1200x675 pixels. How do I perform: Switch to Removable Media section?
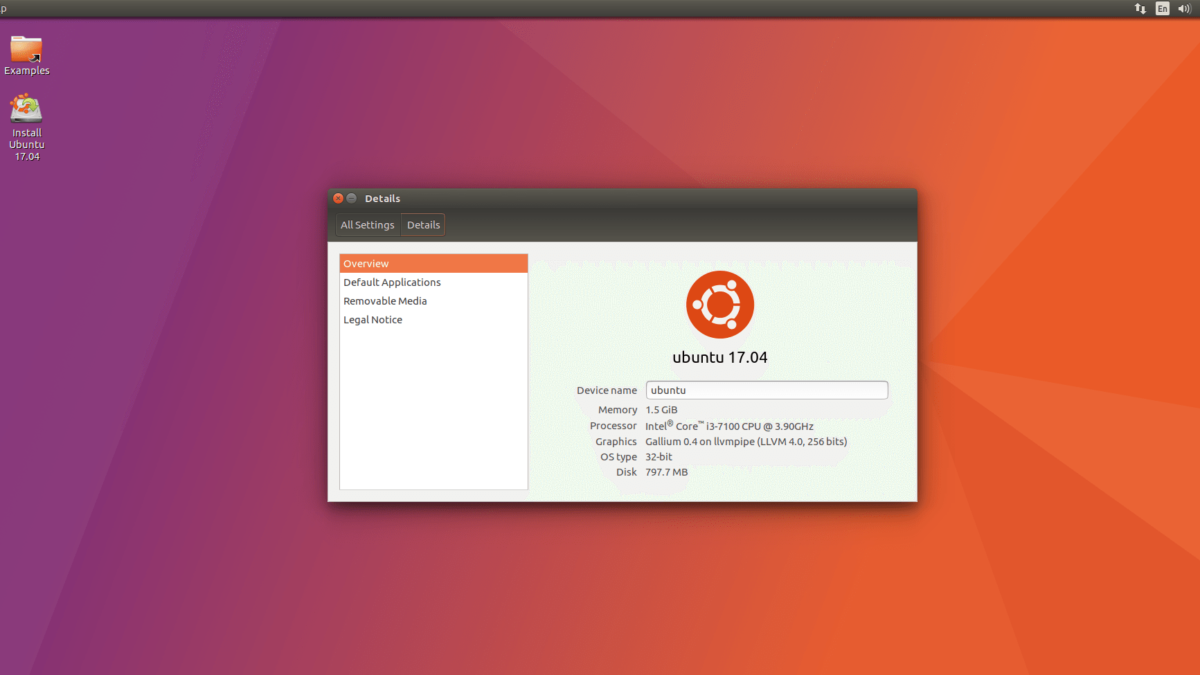point(385,301)
